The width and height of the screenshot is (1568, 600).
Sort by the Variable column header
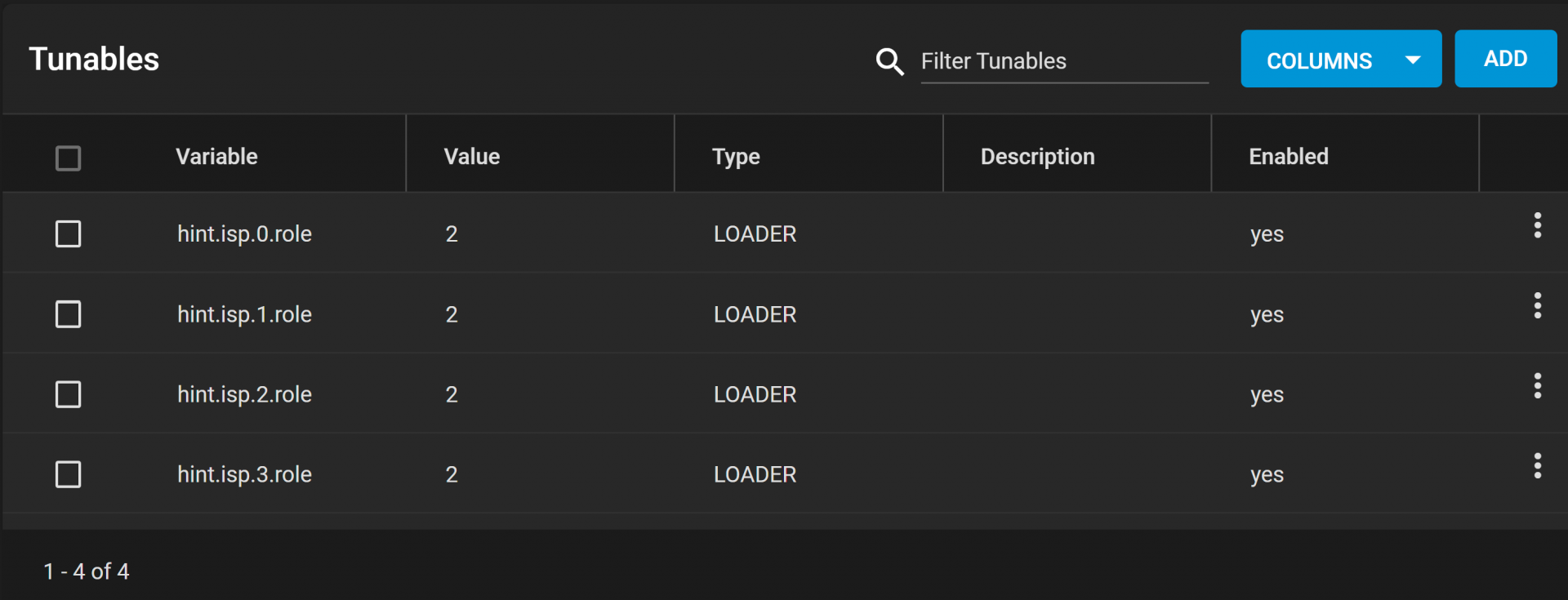(216, 157)
